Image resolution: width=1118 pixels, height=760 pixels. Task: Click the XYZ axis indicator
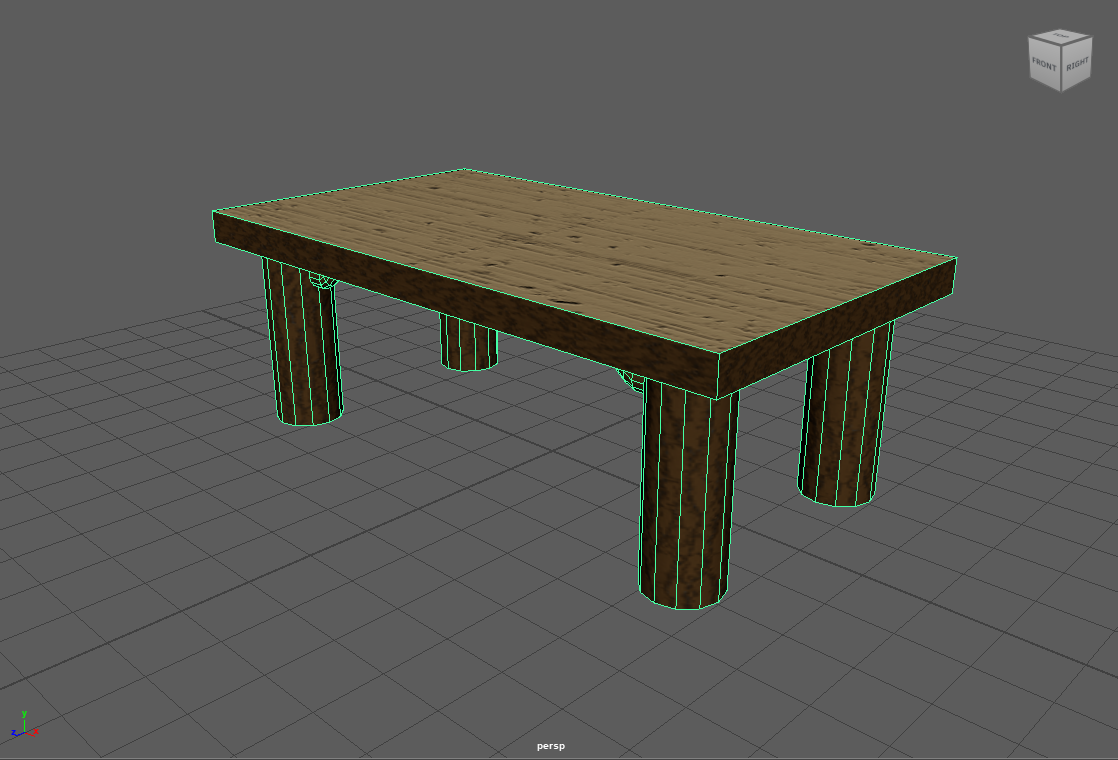click(24, 724)
